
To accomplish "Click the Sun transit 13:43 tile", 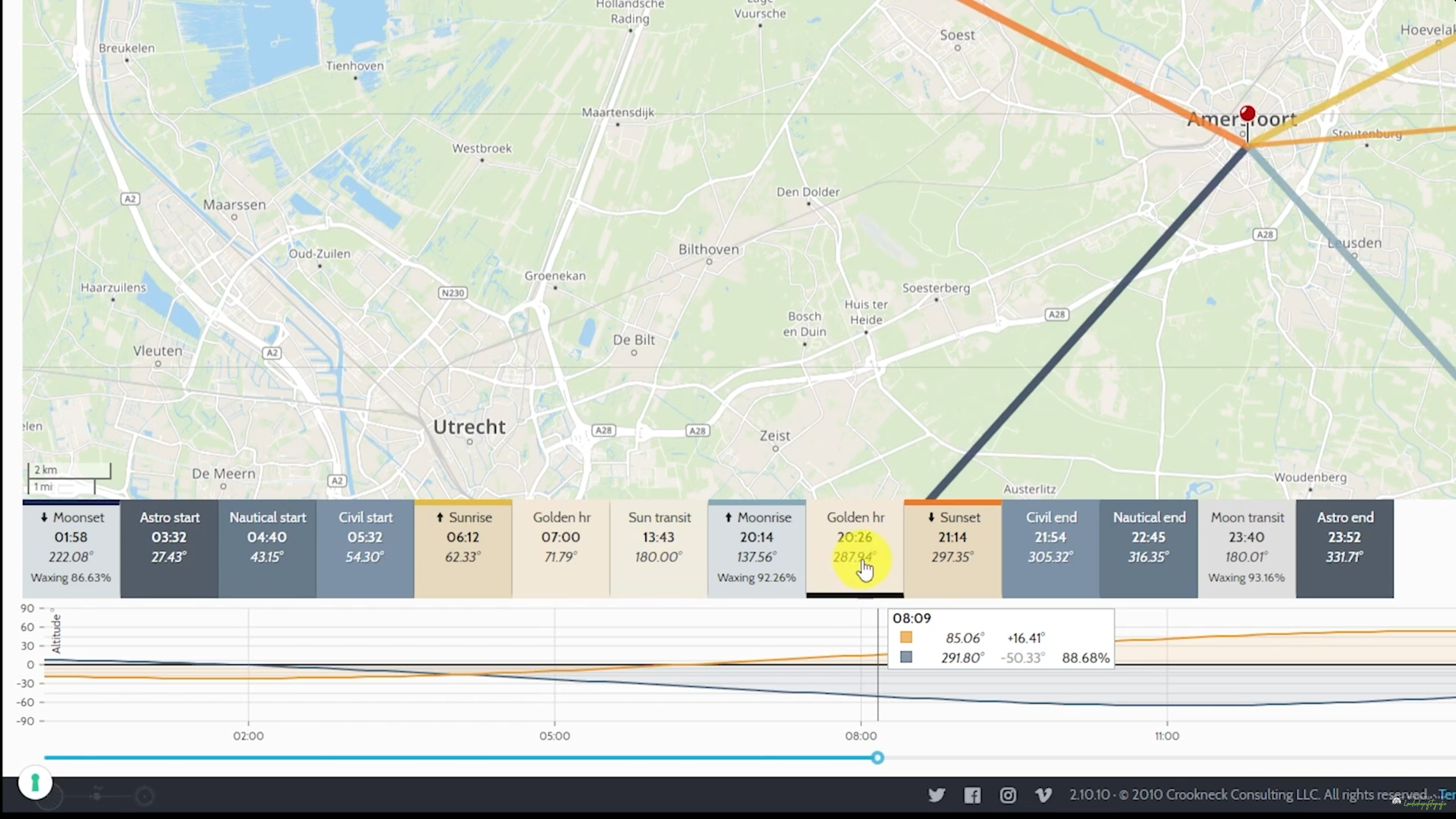I will coord(659,548).
